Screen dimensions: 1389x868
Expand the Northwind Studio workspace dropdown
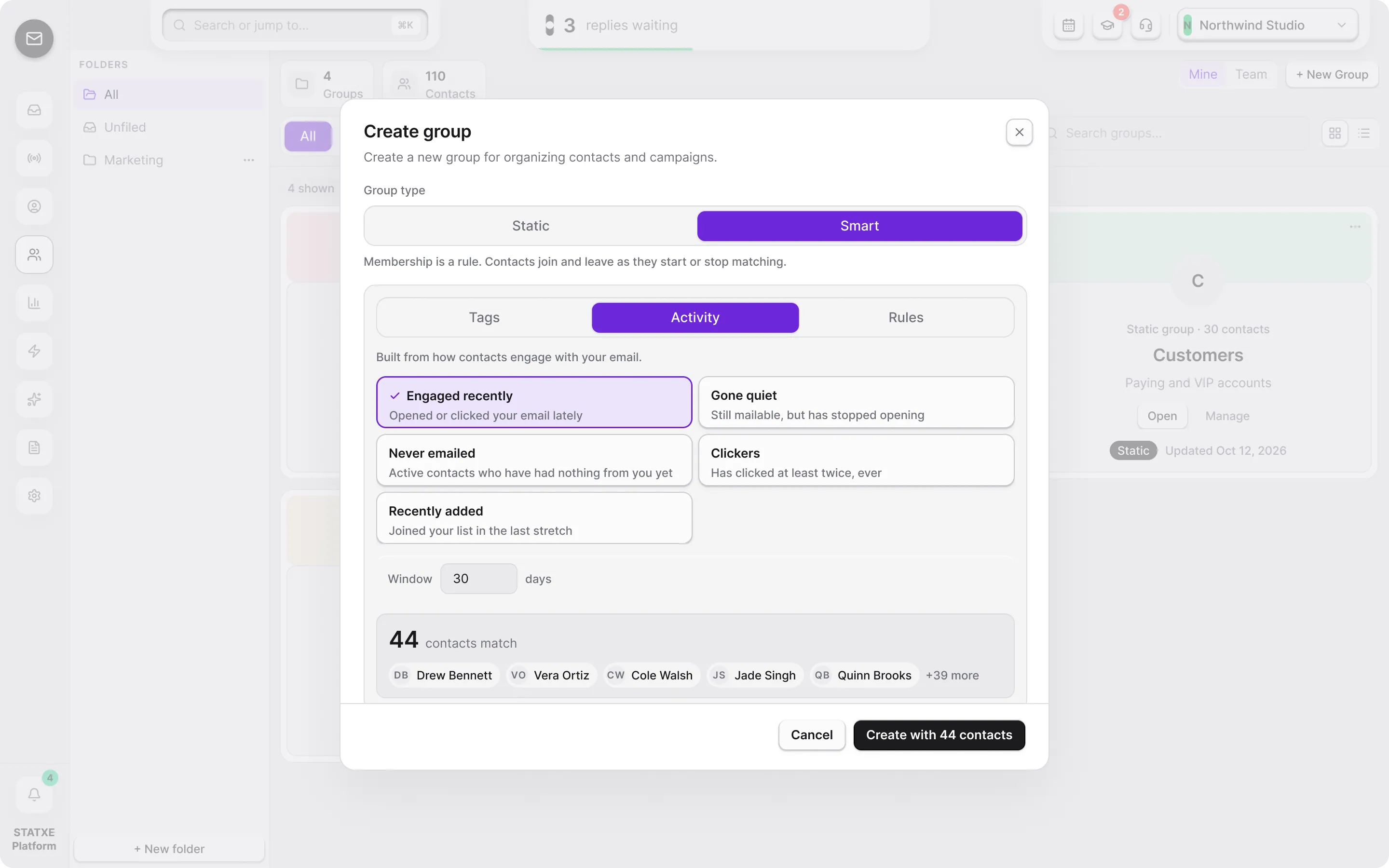click(x=1268, y=25)
